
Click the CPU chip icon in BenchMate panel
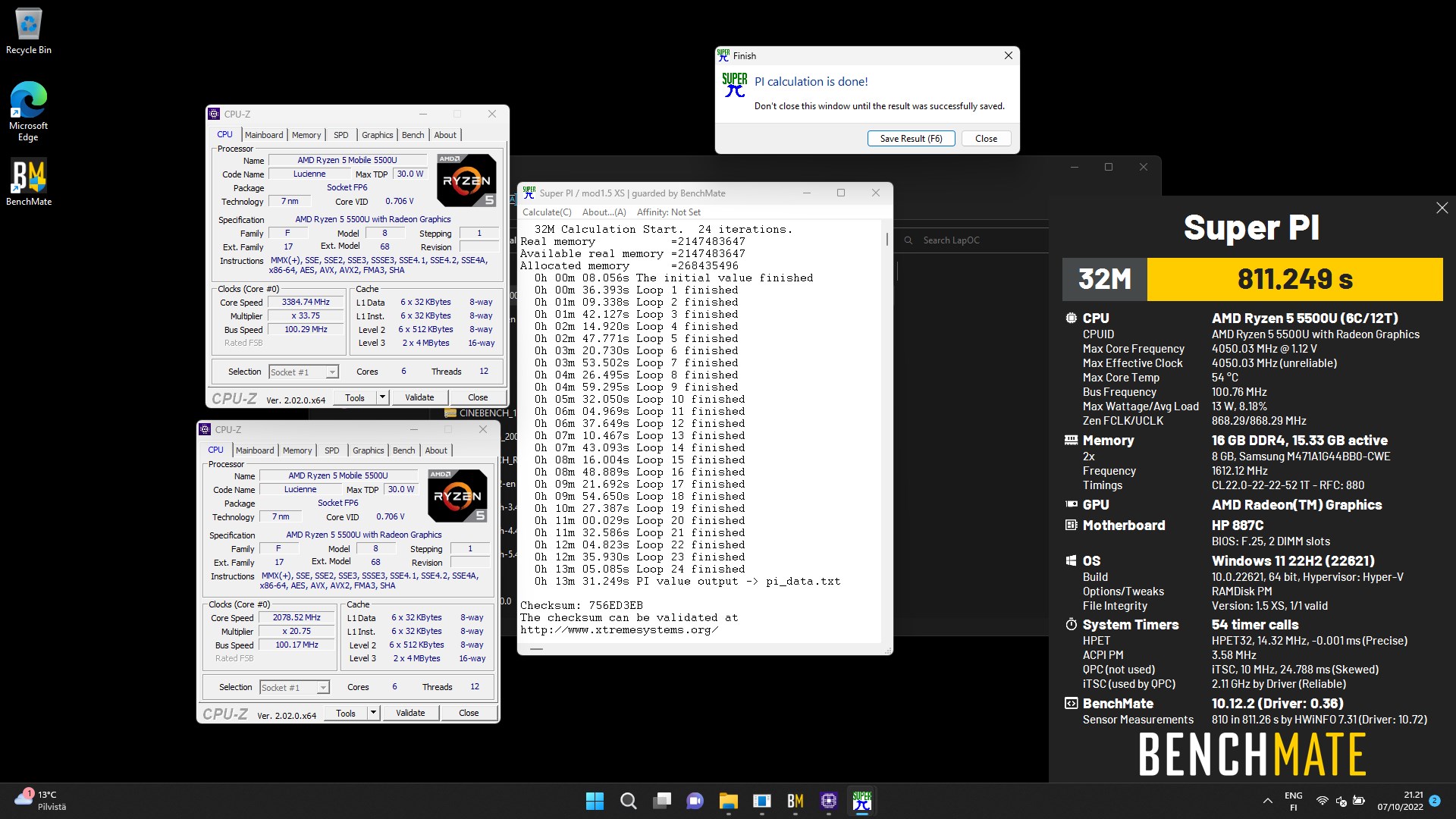(1071, 318)
